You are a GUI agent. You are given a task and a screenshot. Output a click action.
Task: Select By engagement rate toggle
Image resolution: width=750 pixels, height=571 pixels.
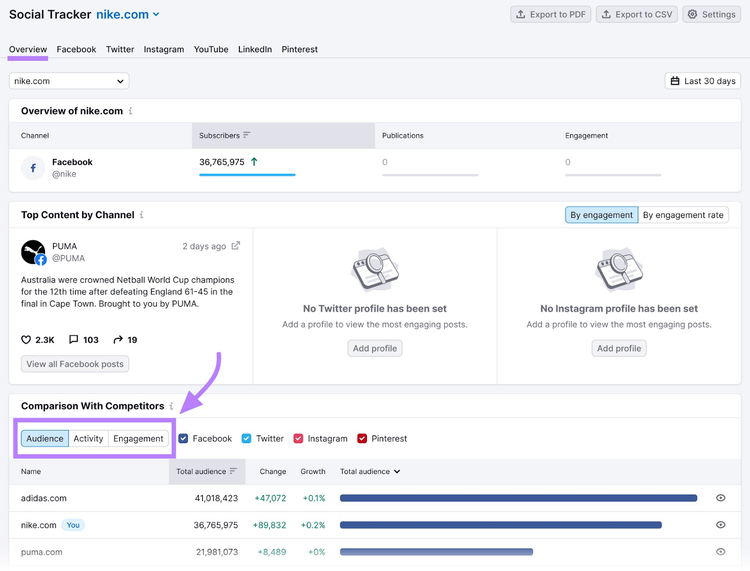coord(683,215)
